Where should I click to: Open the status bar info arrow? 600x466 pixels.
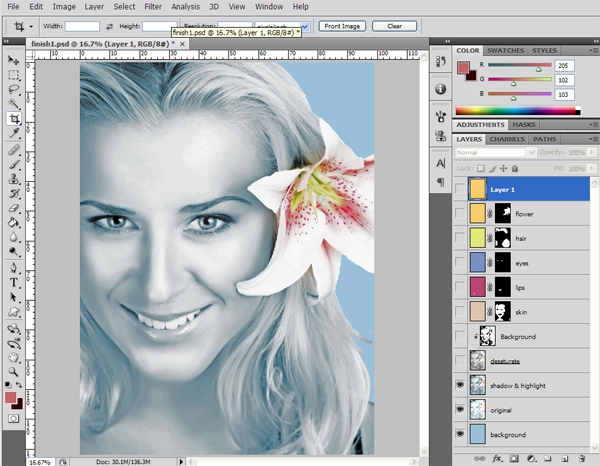(181, 462)
